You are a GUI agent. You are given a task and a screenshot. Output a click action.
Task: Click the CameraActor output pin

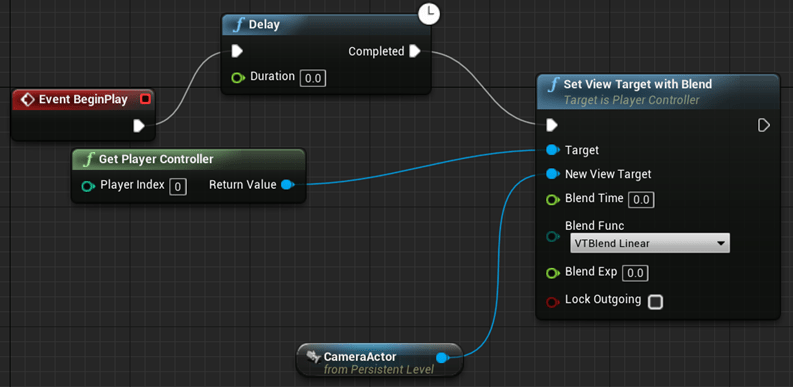443,358
